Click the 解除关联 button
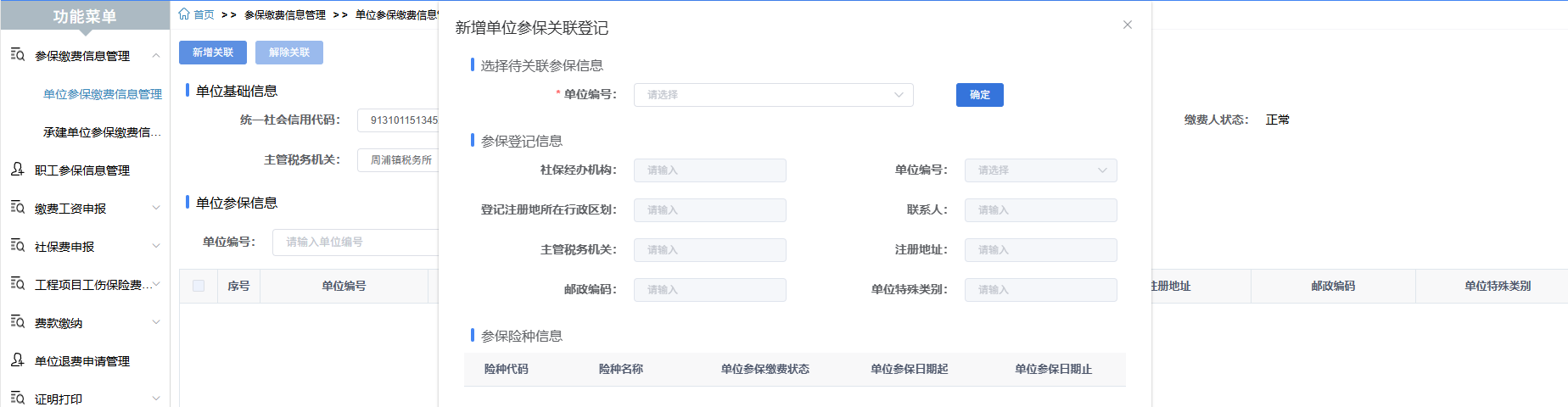The image size is (1568, 407). pyautogui.click(x=289, y=53)
